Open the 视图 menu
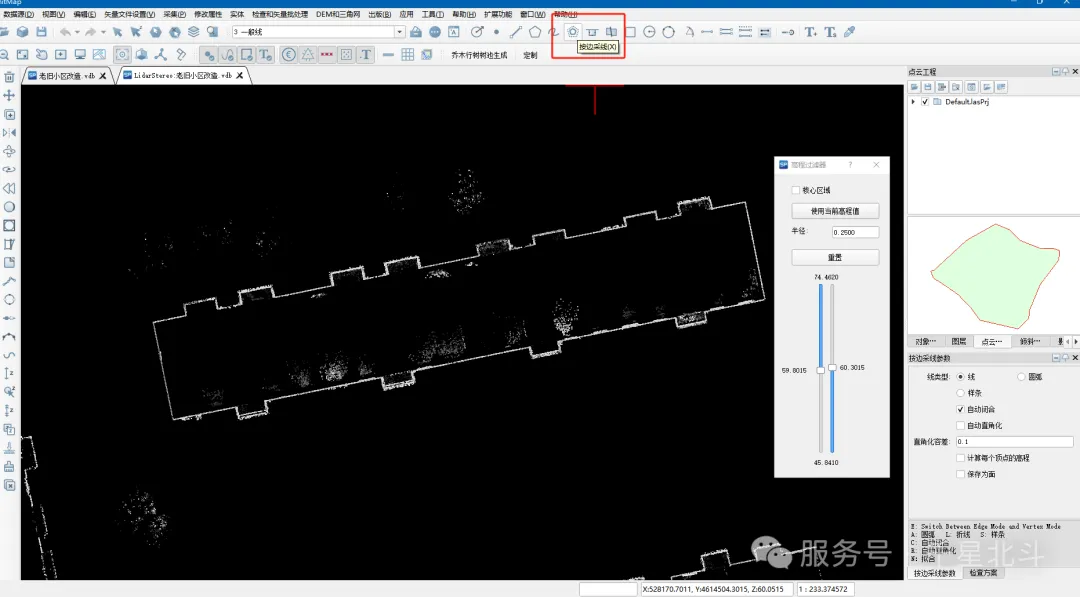This screenshot has width=1080, height=597. pyautogui.click(x=53, y=14)
